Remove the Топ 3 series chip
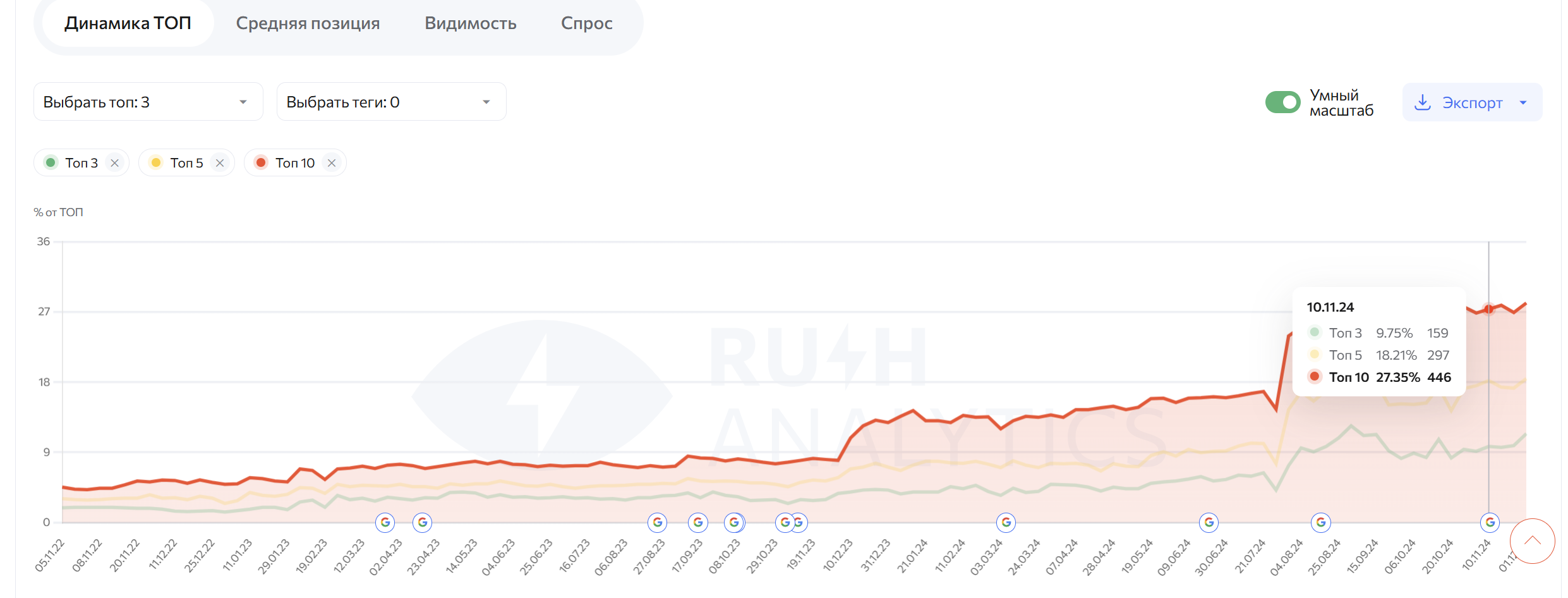The width and height of the screenshot is (1568, 598). pyautogui.click(x=114, y=163)
